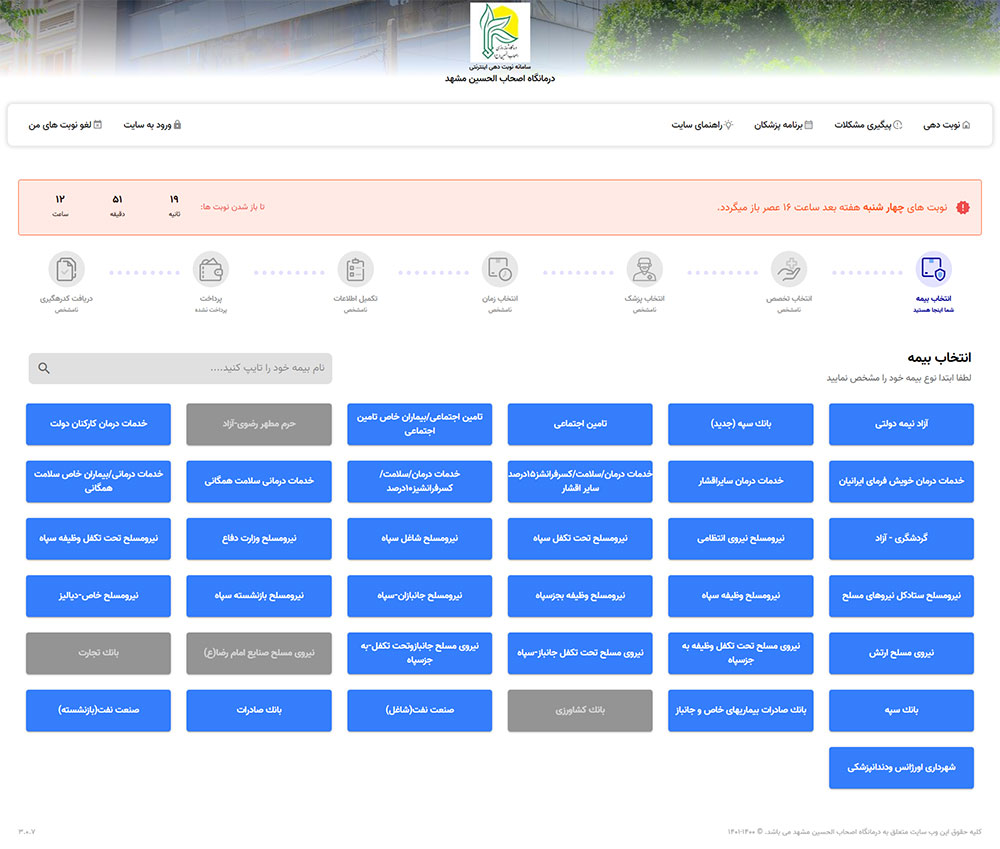Choose خدمات درمان سایراقشار insurance
Image resolution: width=1000 pixels, height=849 pixels.
click(740, 482)
